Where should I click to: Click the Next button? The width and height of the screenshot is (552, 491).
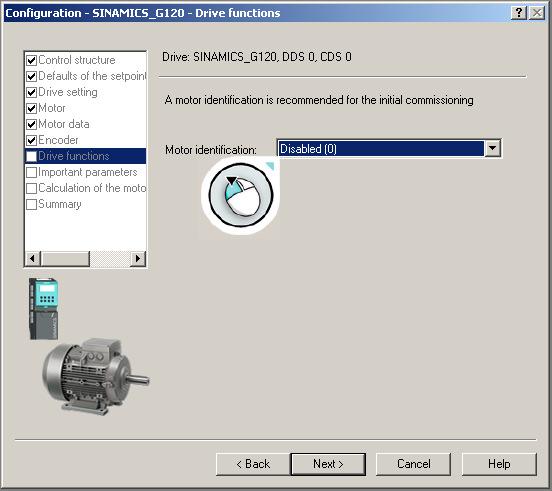(x=328, y=464)
